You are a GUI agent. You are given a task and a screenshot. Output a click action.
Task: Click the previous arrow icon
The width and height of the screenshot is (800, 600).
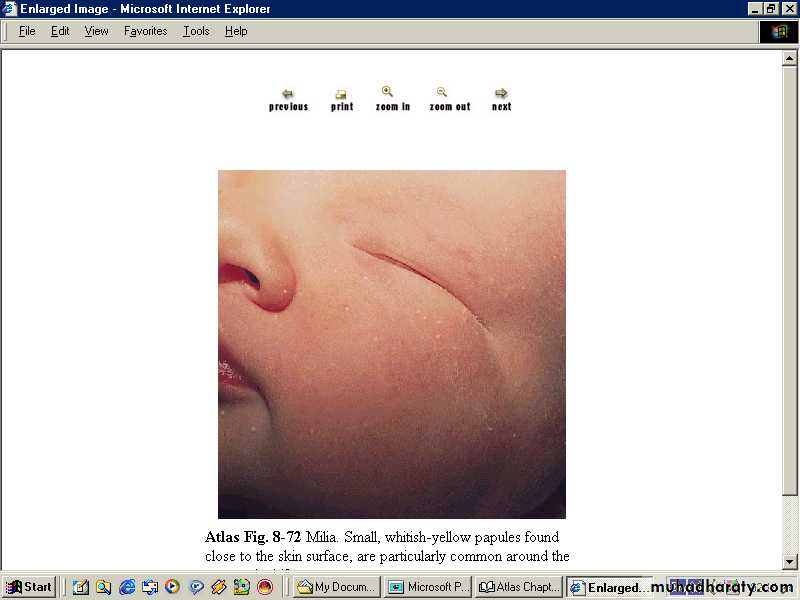[288, 94]
